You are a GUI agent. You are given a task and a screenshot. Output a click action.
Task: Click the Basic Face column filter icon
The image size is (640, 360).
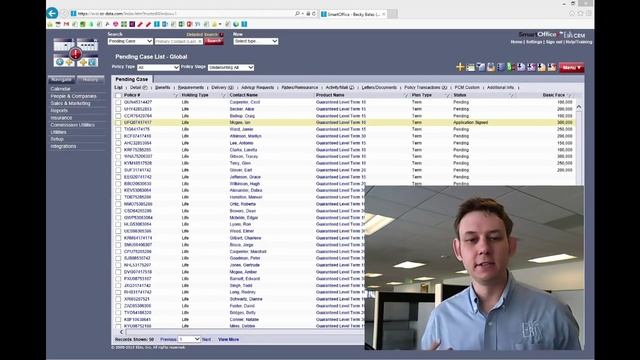pyautogui.click(x=570, y=95)
